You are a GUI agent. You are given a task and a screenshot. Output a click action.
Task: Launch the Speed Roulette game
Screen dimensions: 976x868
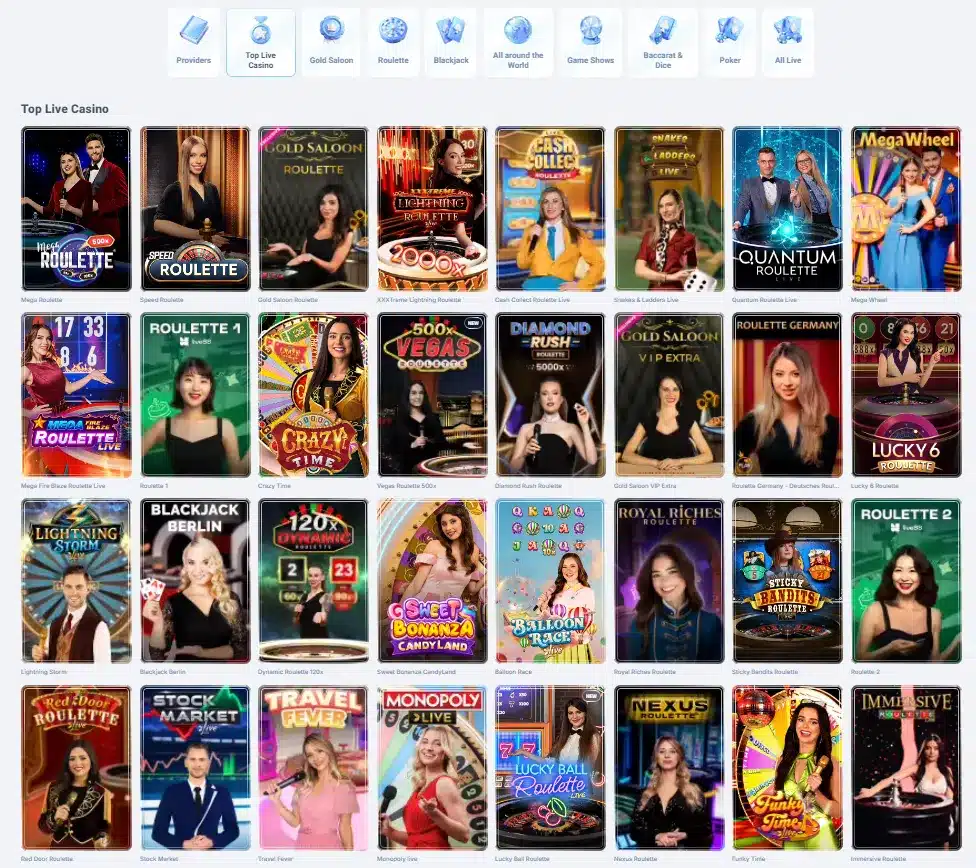click(x=195, y=209)
